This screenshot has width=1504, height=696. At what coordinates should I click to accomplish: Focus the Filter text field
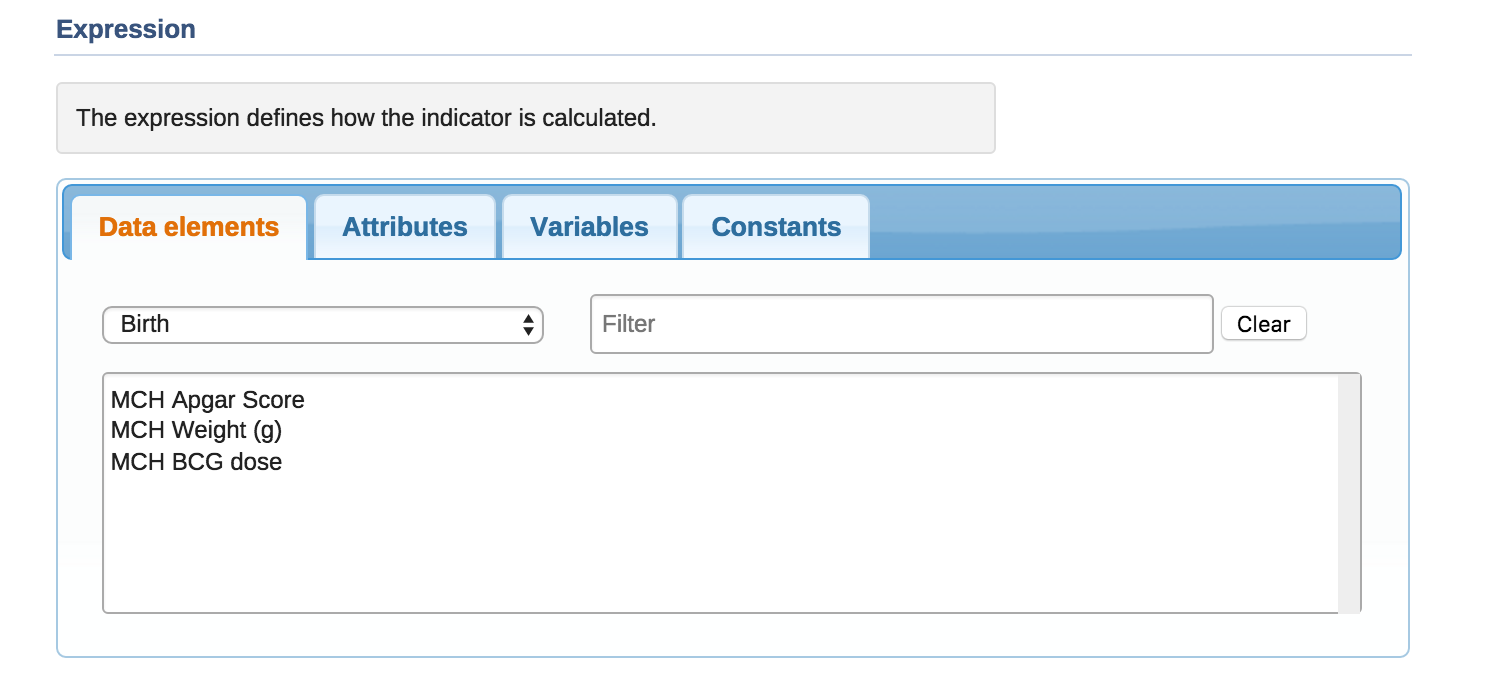pos(901,324)
